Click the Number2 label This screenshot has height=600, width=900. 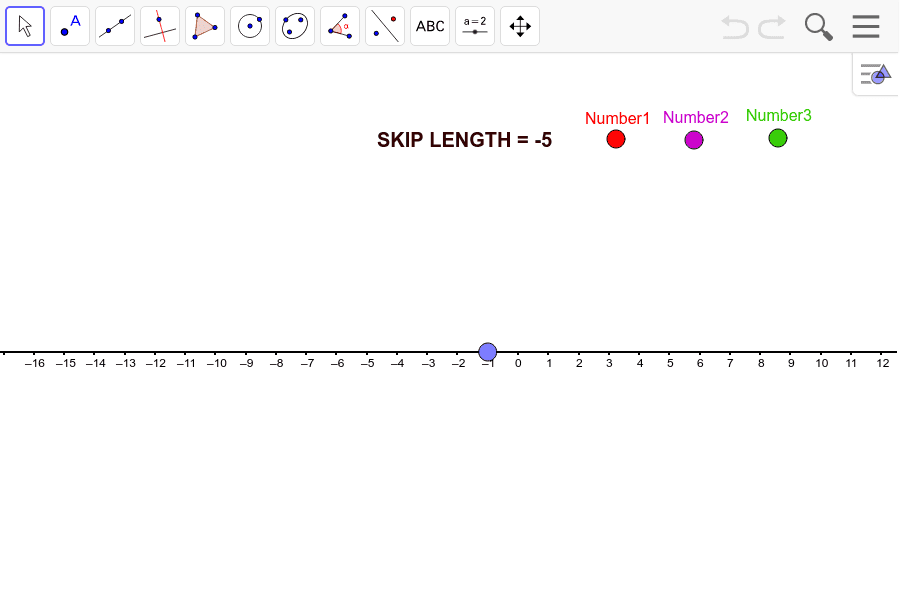point(696,117)
